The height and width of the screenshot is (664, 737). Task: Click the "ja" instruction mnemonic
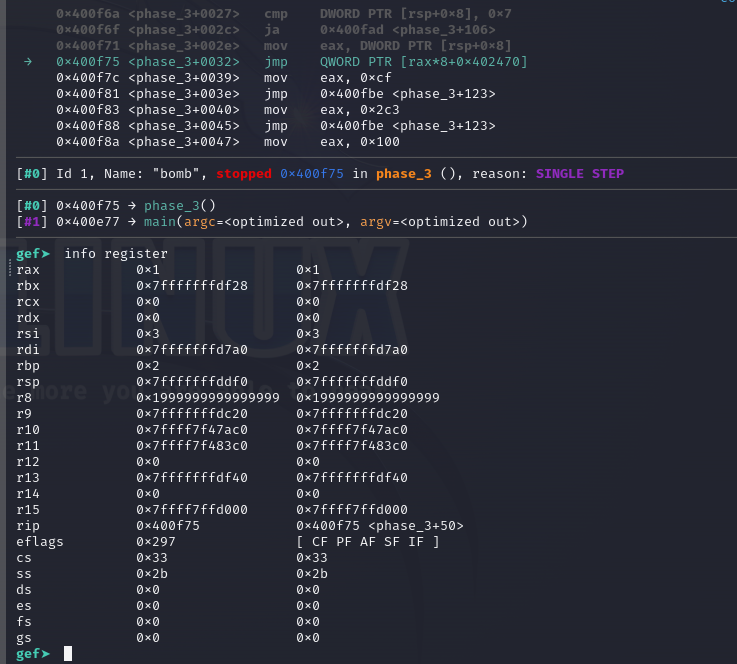[x=272, y=30]
